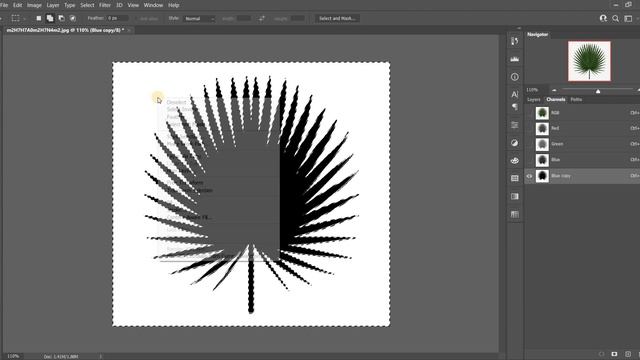This screenshot has width=640, height=360.
Task: Select the Red channel row
Action: point(582,128)
